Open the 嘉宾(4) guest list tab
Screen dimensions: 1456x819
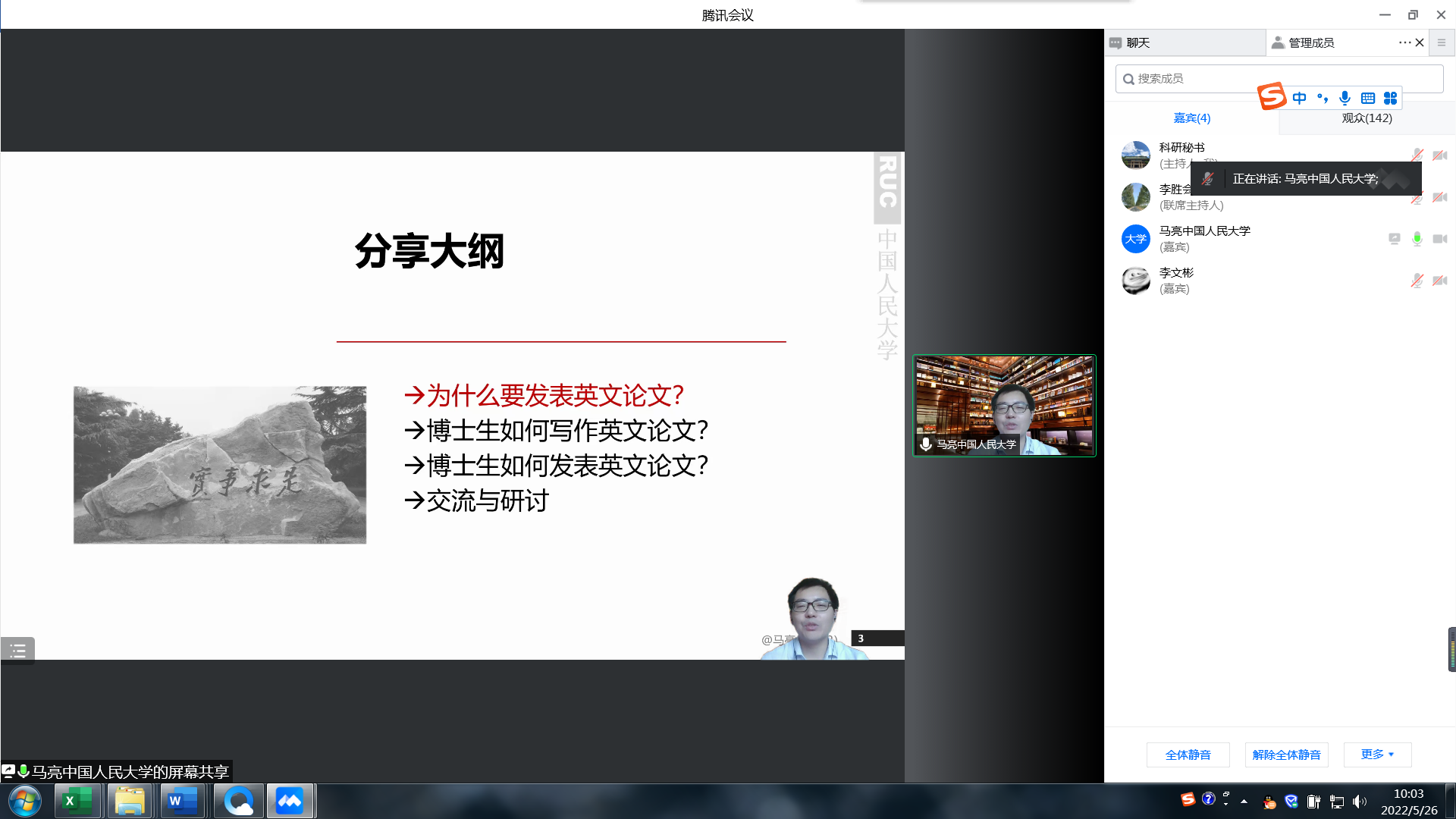tap(1192, 118)
